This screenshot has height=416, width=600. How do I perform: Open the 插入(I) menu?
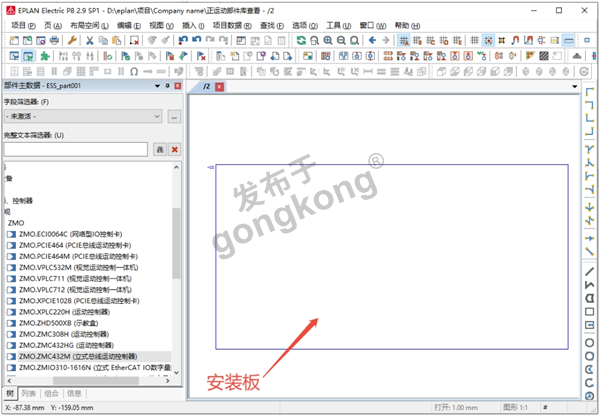point(193,26)
